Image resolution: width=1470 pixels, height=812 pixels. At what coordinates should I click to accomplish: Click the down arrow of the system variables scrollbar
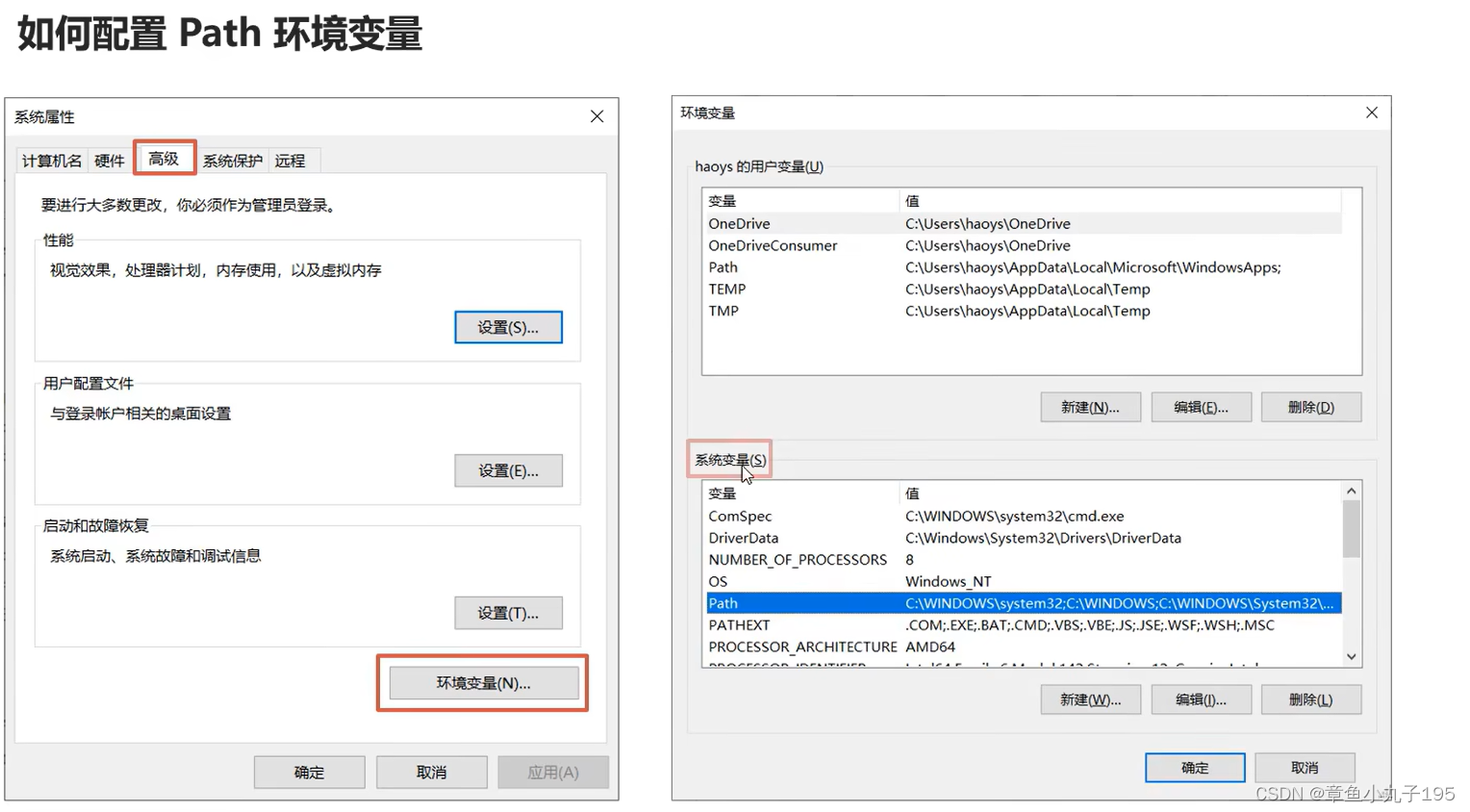(1351, 655)
